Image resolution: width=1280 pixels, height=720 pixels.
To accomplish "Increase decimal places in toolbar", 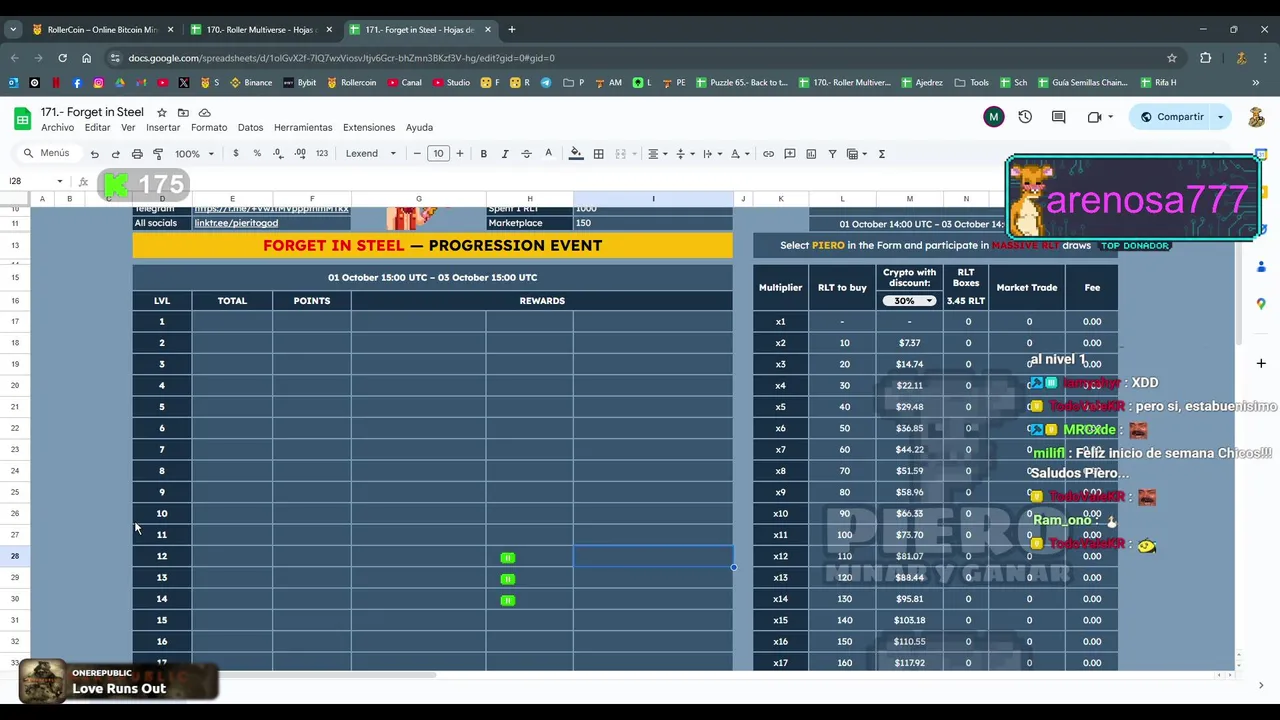I will pyautogui.click(x=300, y=154).
